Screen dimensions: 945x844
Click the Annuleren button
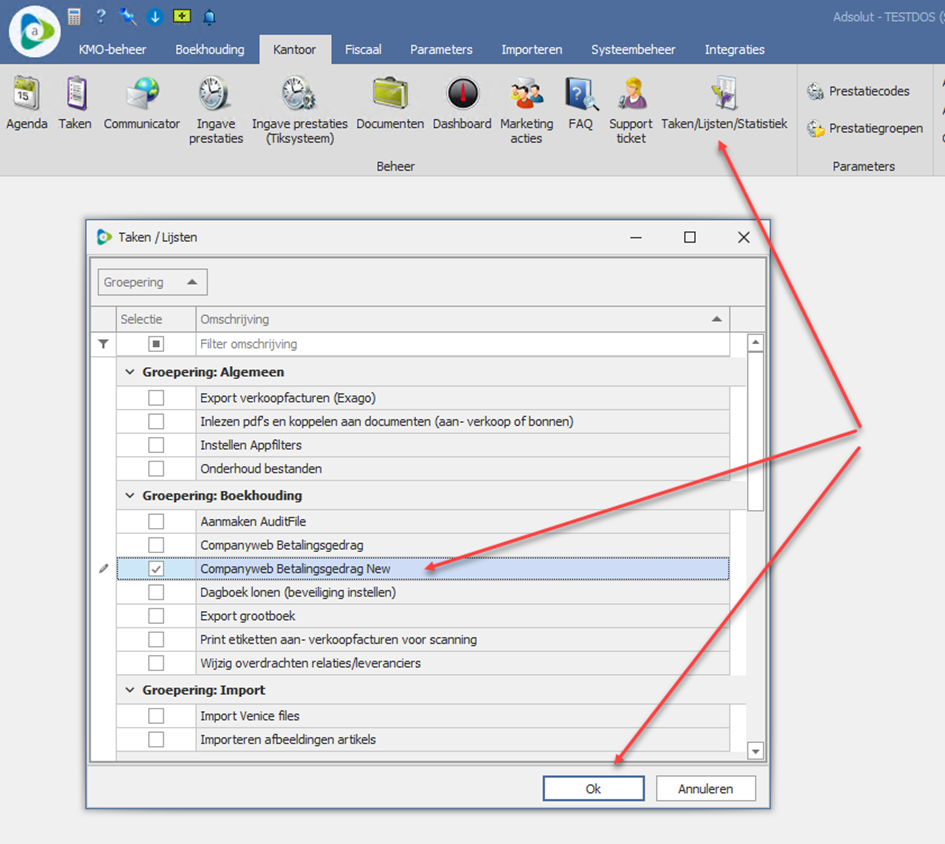pyautogui.click(x=705, y=789)
